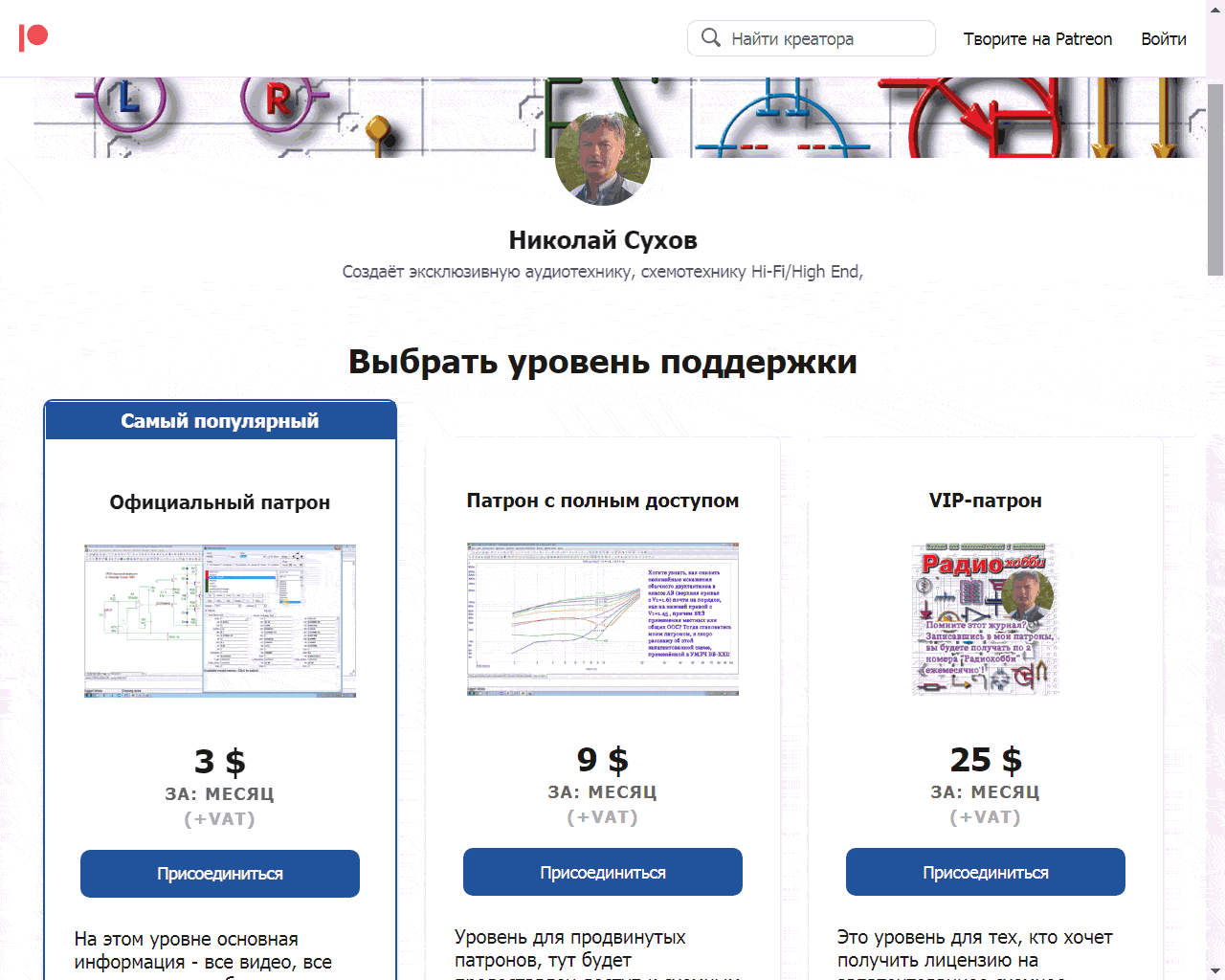Open the VIP-патрон Радиохобби thumbnail
This screenshot has height=980, width=1225.
[986, 618]
